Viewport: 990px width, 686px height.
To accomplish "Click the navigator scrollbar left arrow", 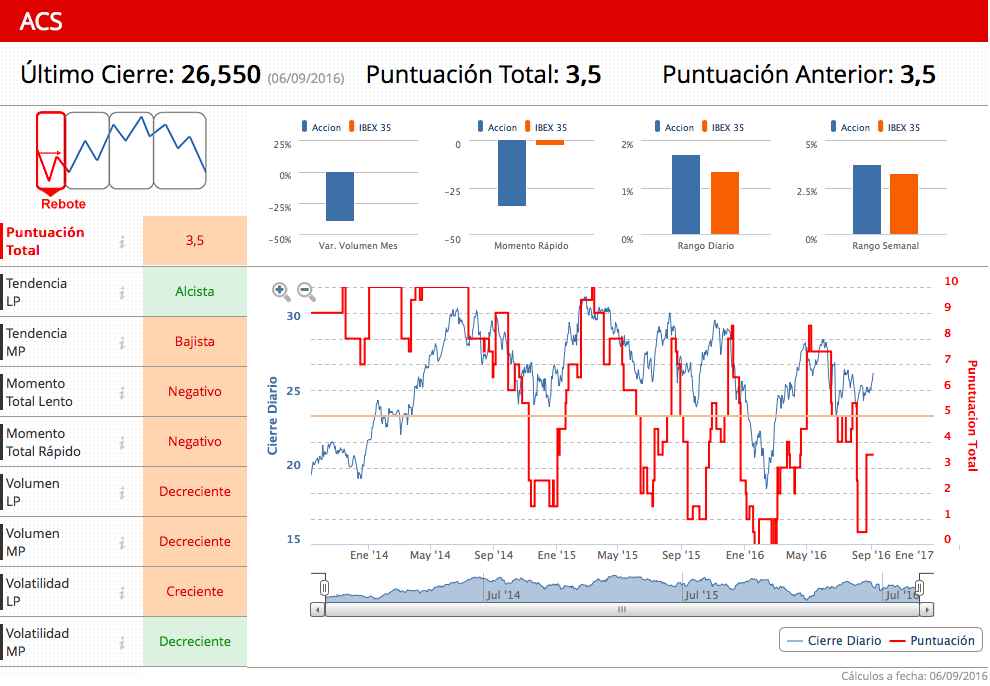I will pyautogui.click(x=318, y=610).
